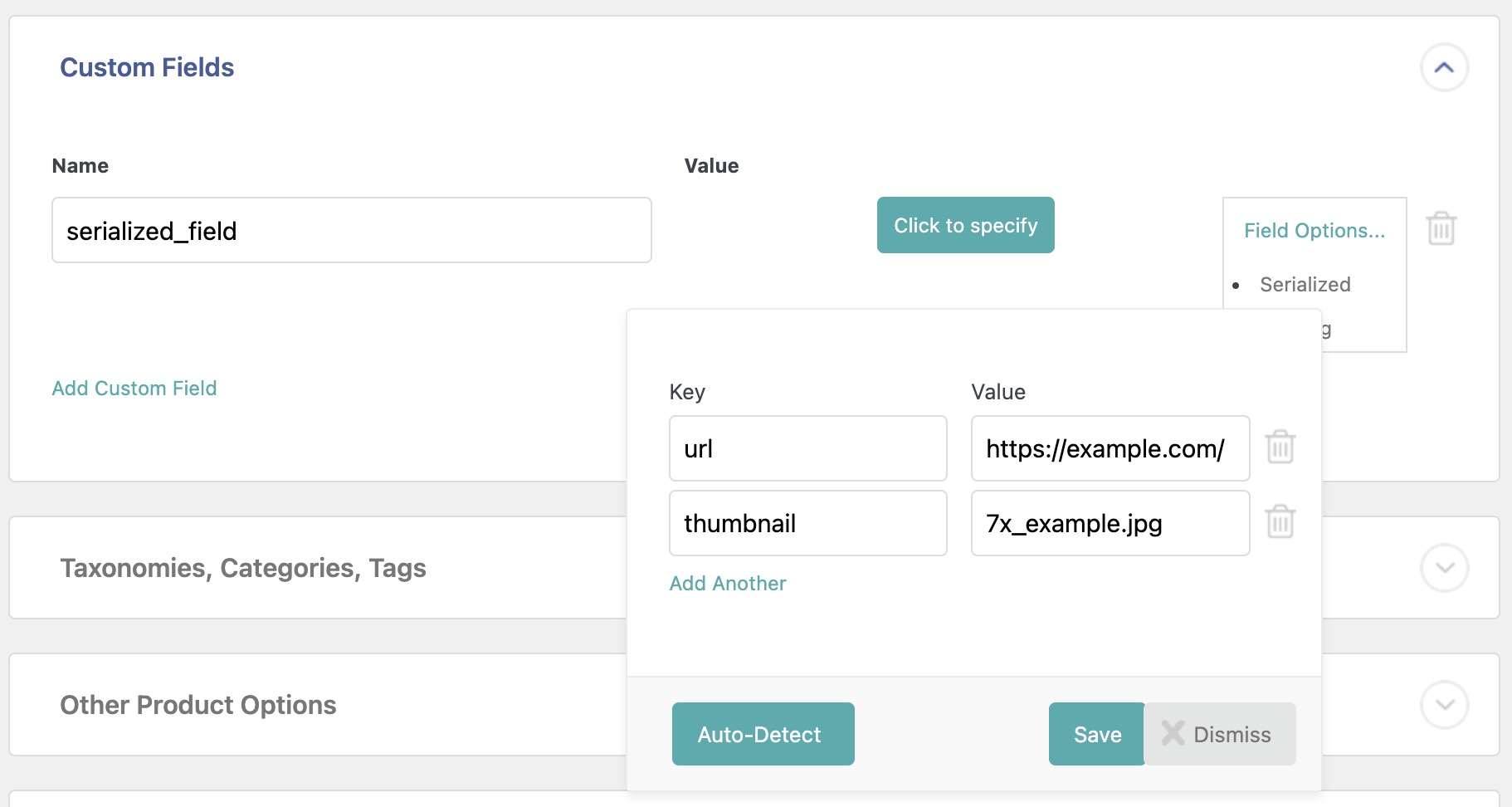Delete the serialized_field custom field row
Screen dimensions: 1512x807
click(1441, 228)
